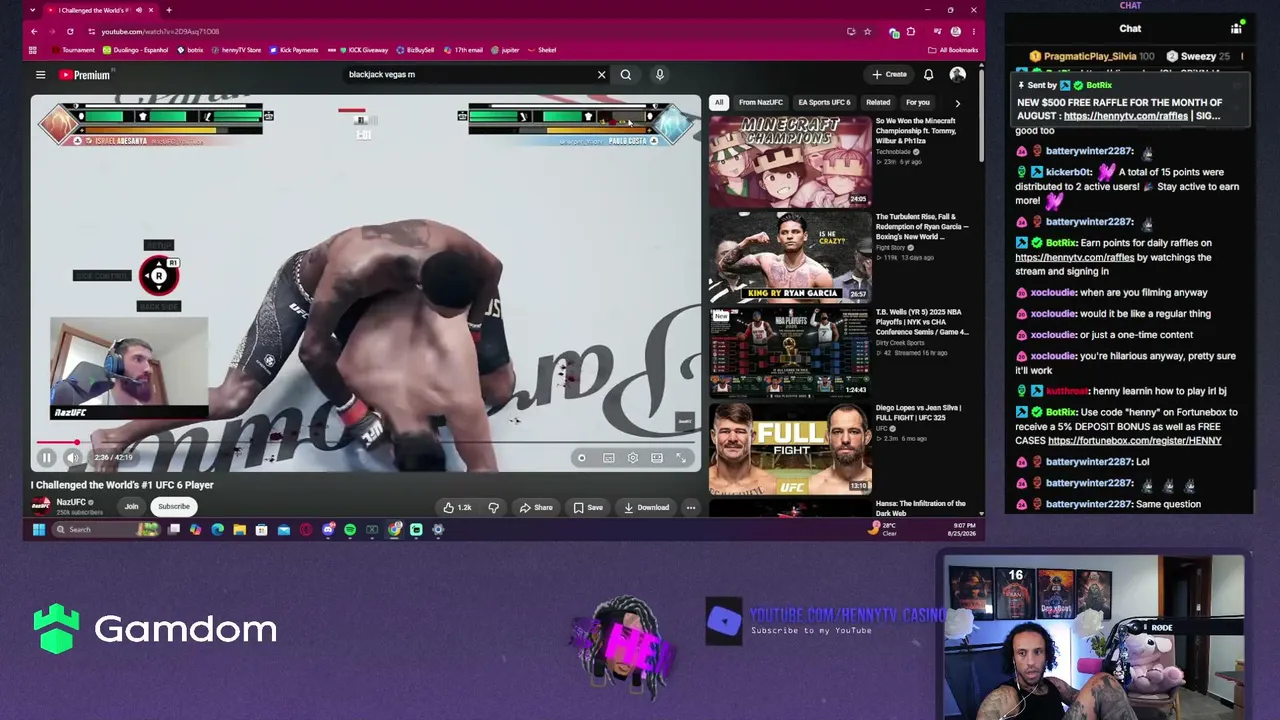
Task: Open the 2025 NBA Playoffs video thumbnail
Action: [x=790, y=353]
